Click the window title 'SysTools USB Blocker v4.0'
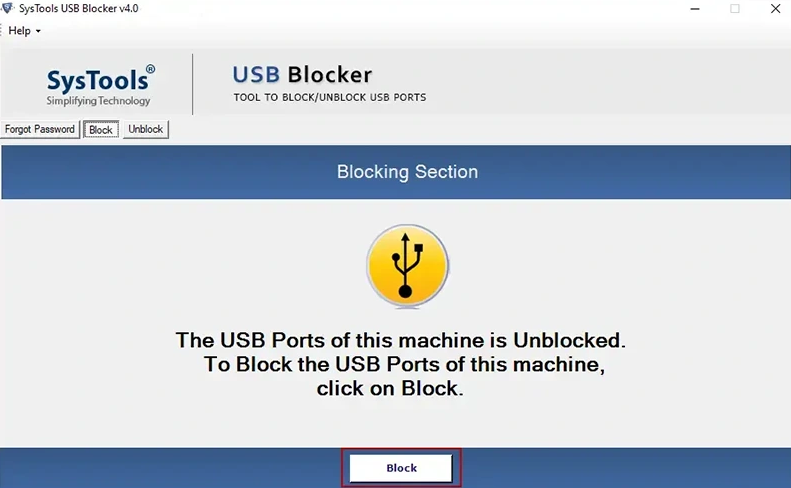Screen dimensions: 791x488 point(78,9)
